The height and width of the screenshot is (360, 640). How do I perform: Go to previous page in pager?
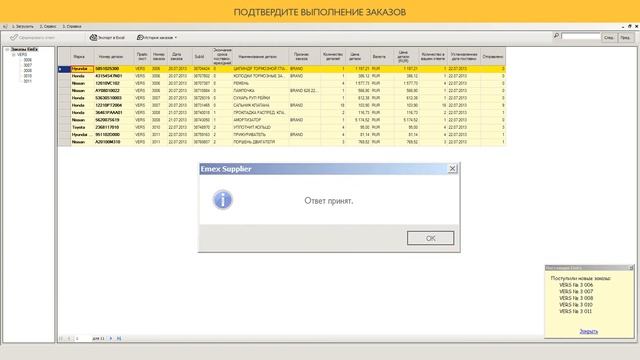(69, 338)
